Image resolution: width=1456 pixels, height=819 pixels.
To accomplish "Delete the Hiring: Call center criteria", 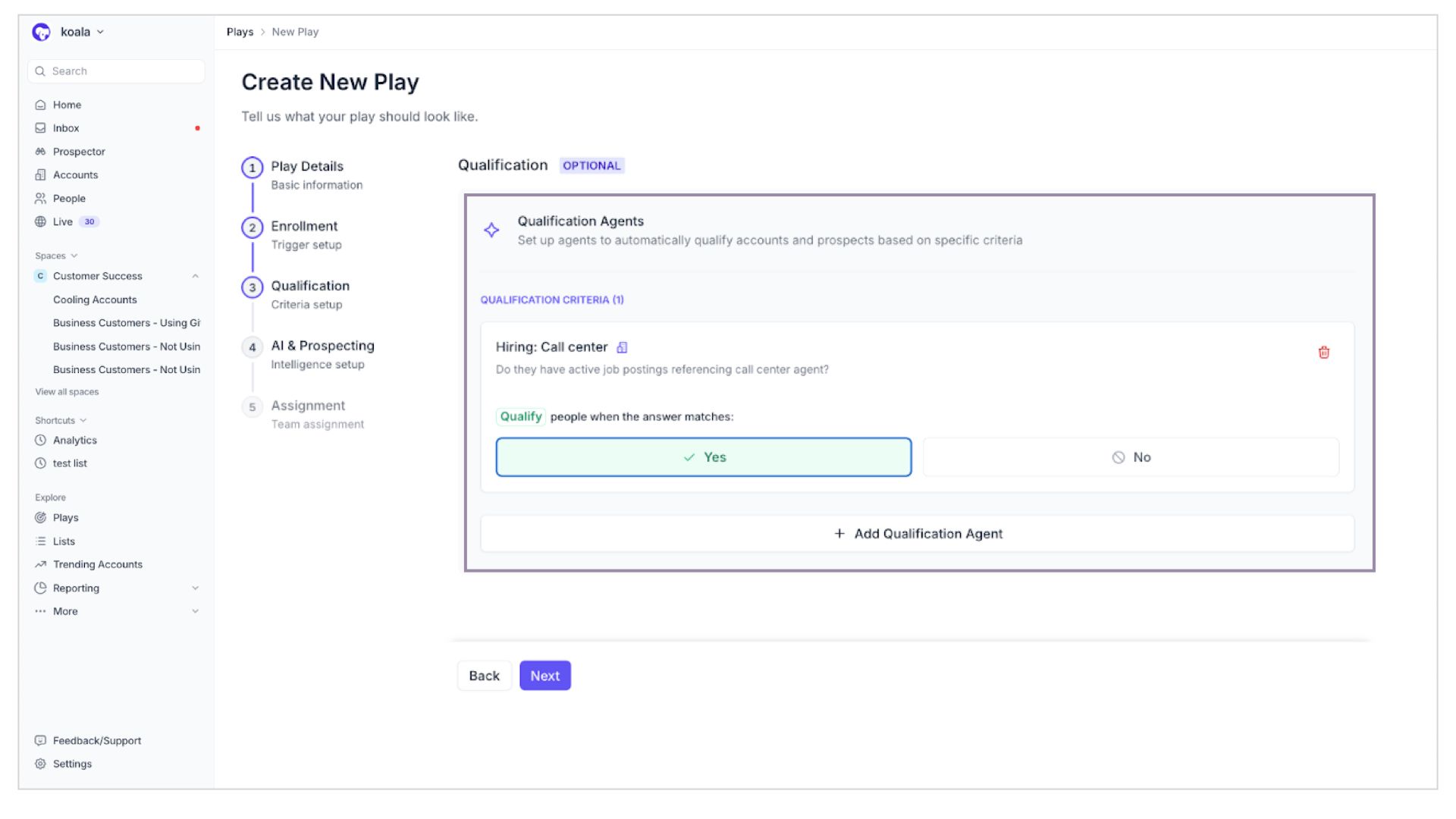I will click(1323, 351).
